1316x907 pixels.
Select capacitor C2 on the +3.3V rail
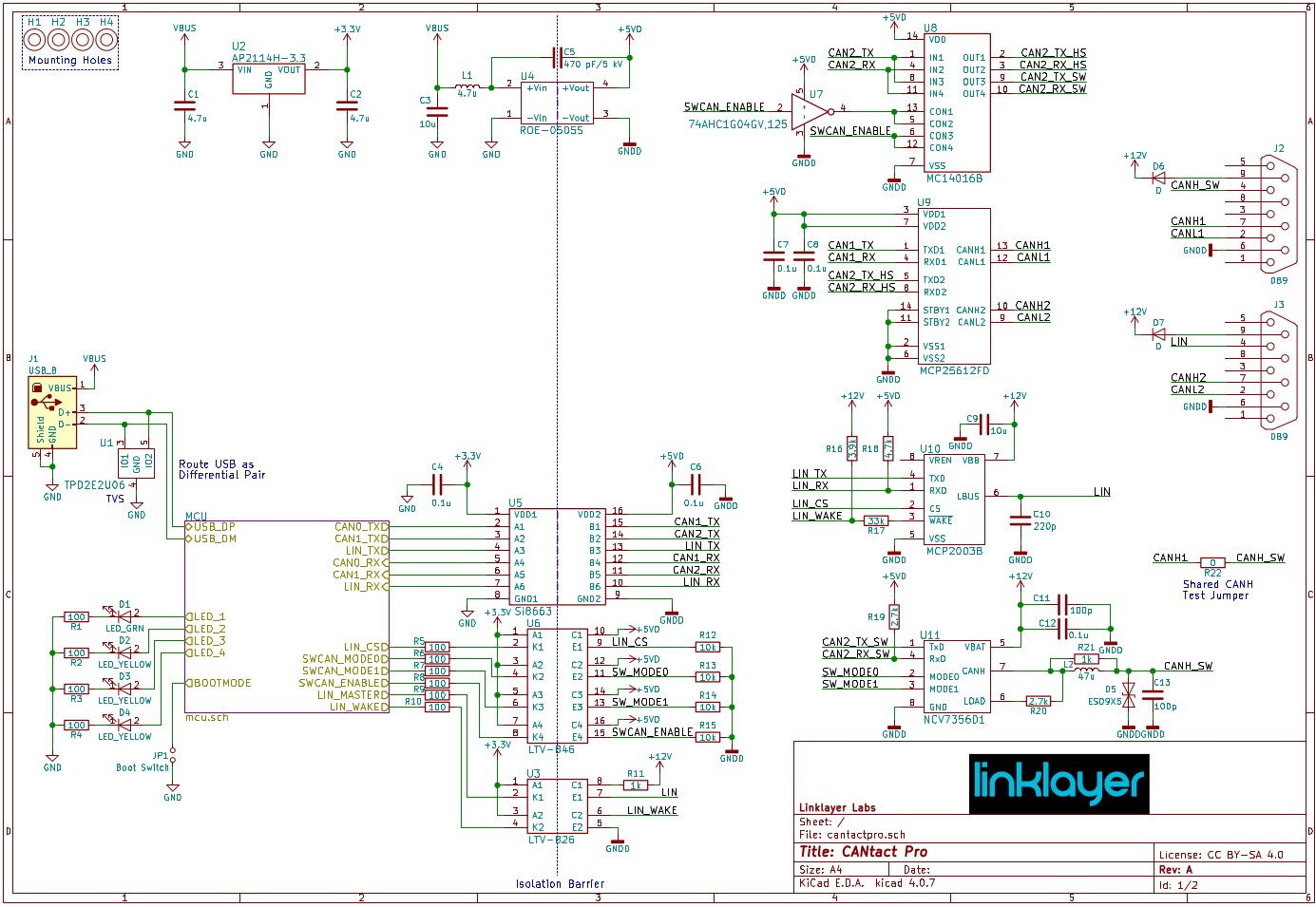pos(347,106)
